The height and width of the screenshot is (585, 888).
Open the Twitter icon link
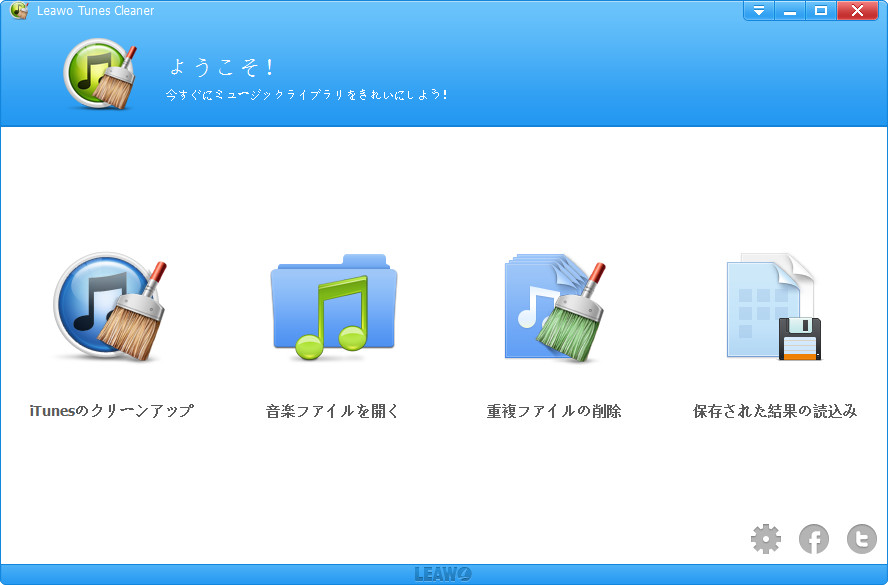tap(862, 539)
